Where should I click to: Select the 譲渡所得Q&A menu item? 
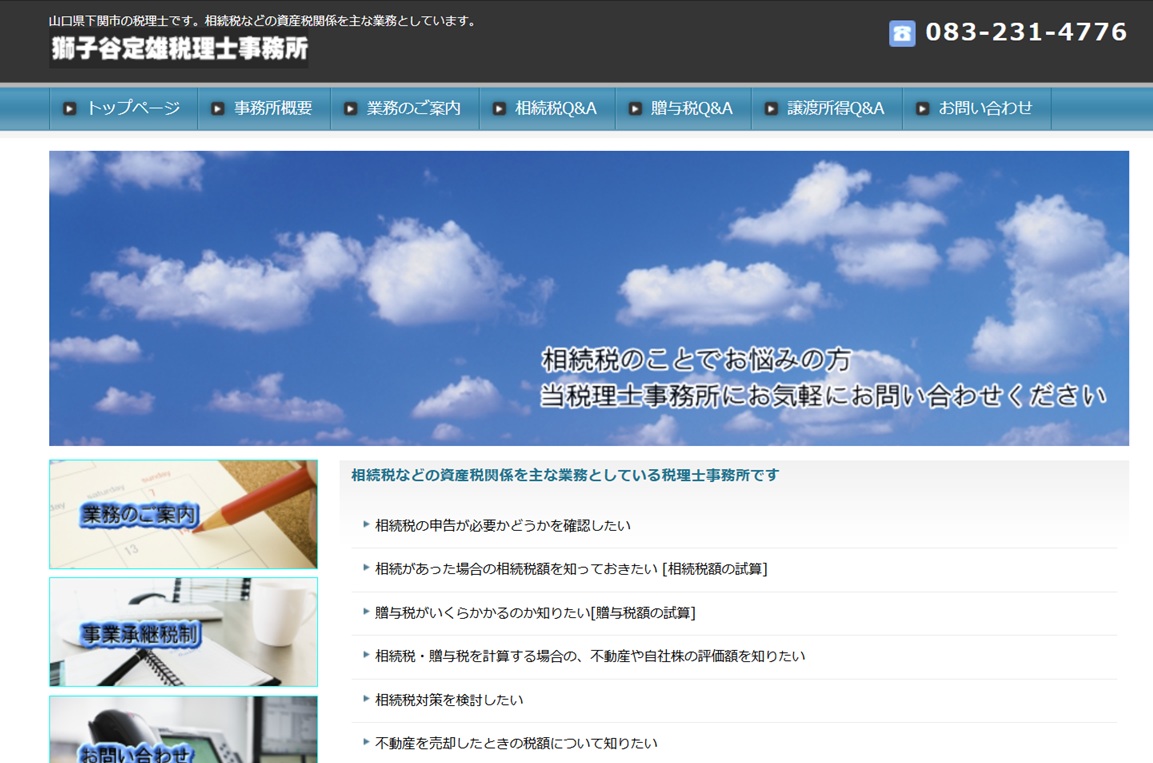point(827,109)
